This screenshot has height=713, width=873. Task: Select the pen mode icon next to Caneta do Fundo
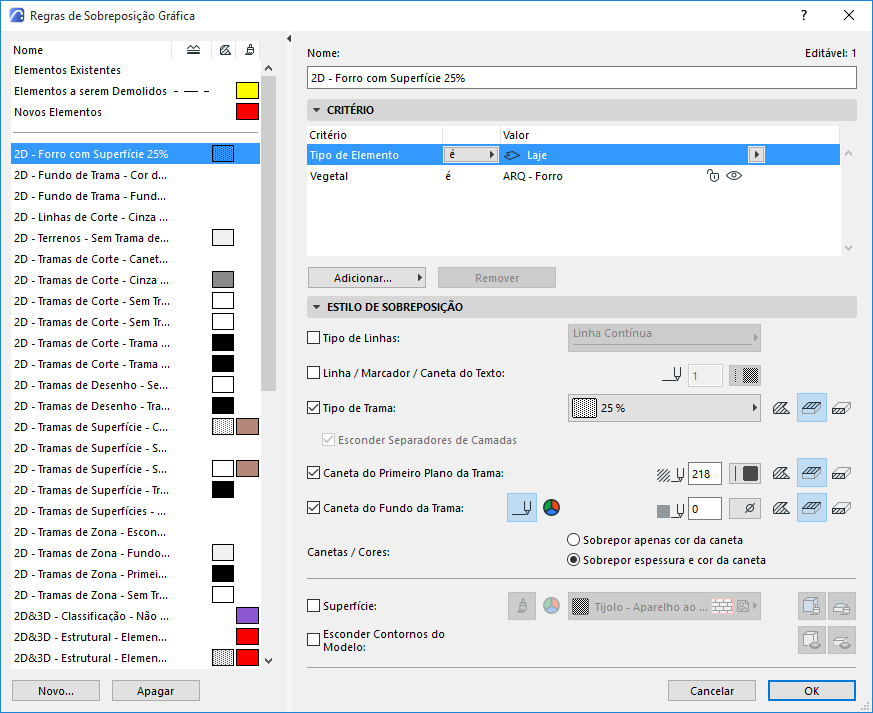pos(522,508)
